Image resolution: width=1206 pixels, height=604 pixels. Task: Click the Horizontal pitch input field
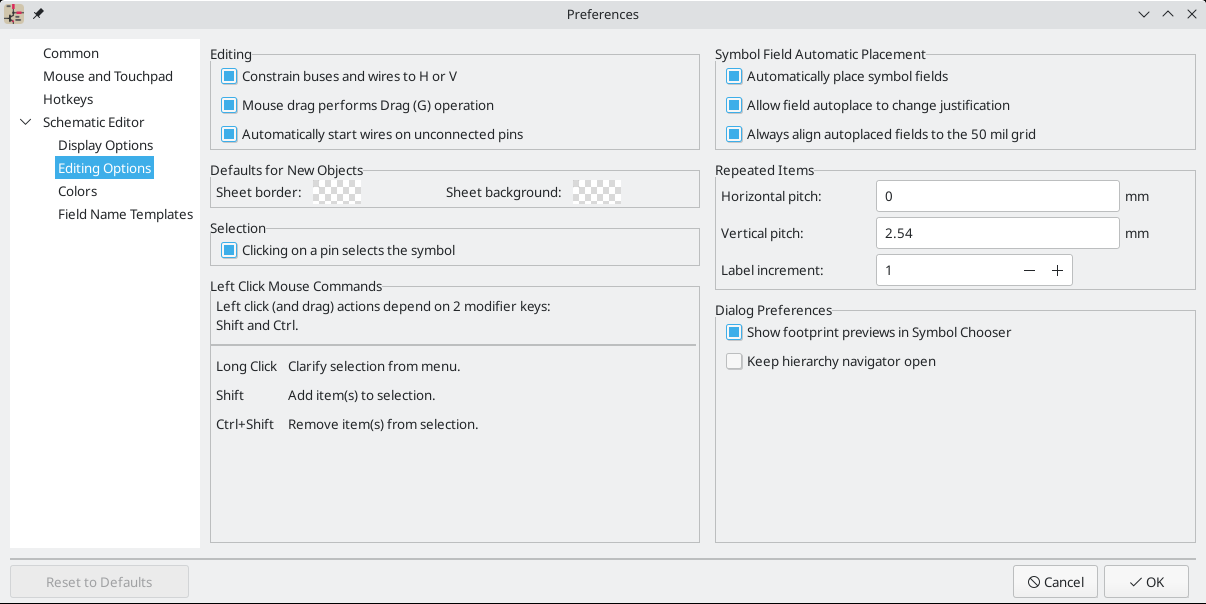click(x=996, y=196)
